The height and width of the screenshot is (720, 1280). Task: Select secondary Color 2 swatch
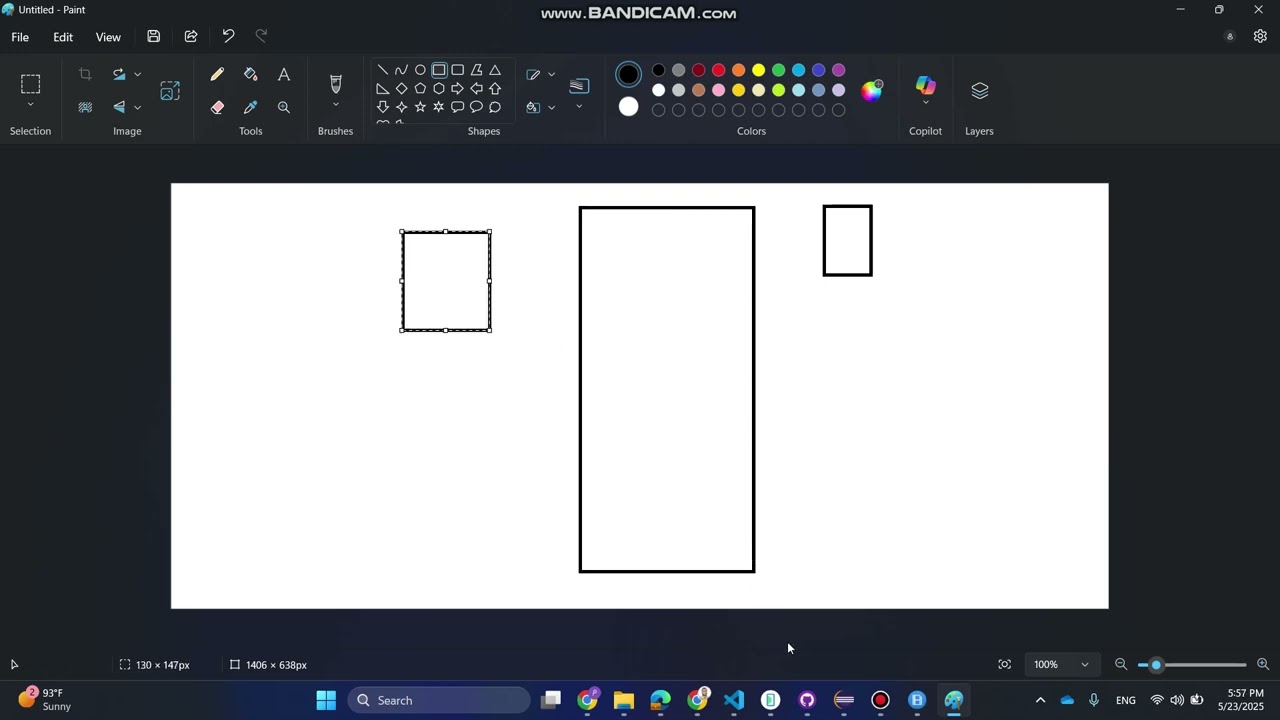tap(628, 106)
